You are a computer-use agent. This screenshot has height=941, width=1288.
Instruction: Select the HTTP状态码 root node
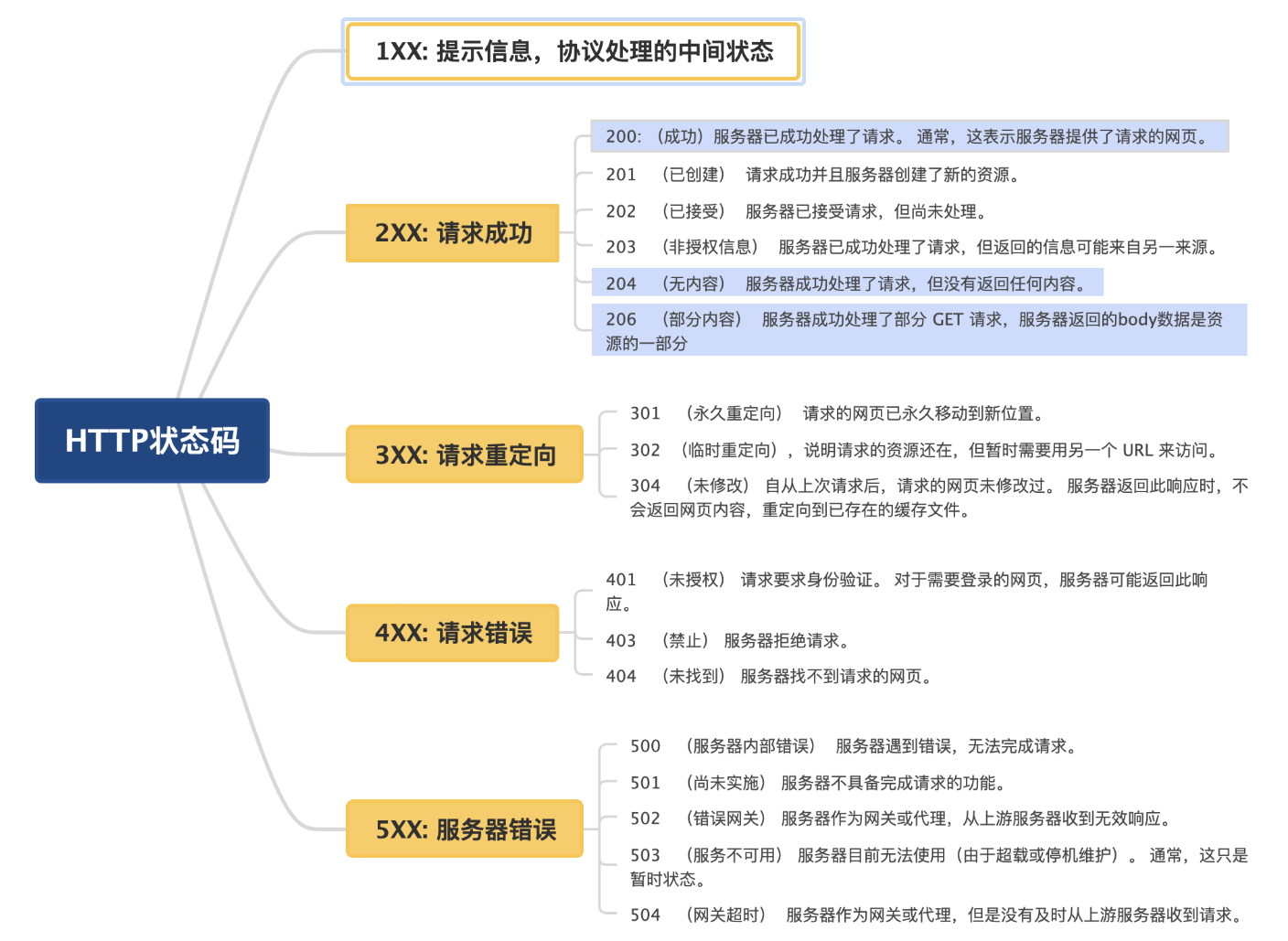click(152, 440)
